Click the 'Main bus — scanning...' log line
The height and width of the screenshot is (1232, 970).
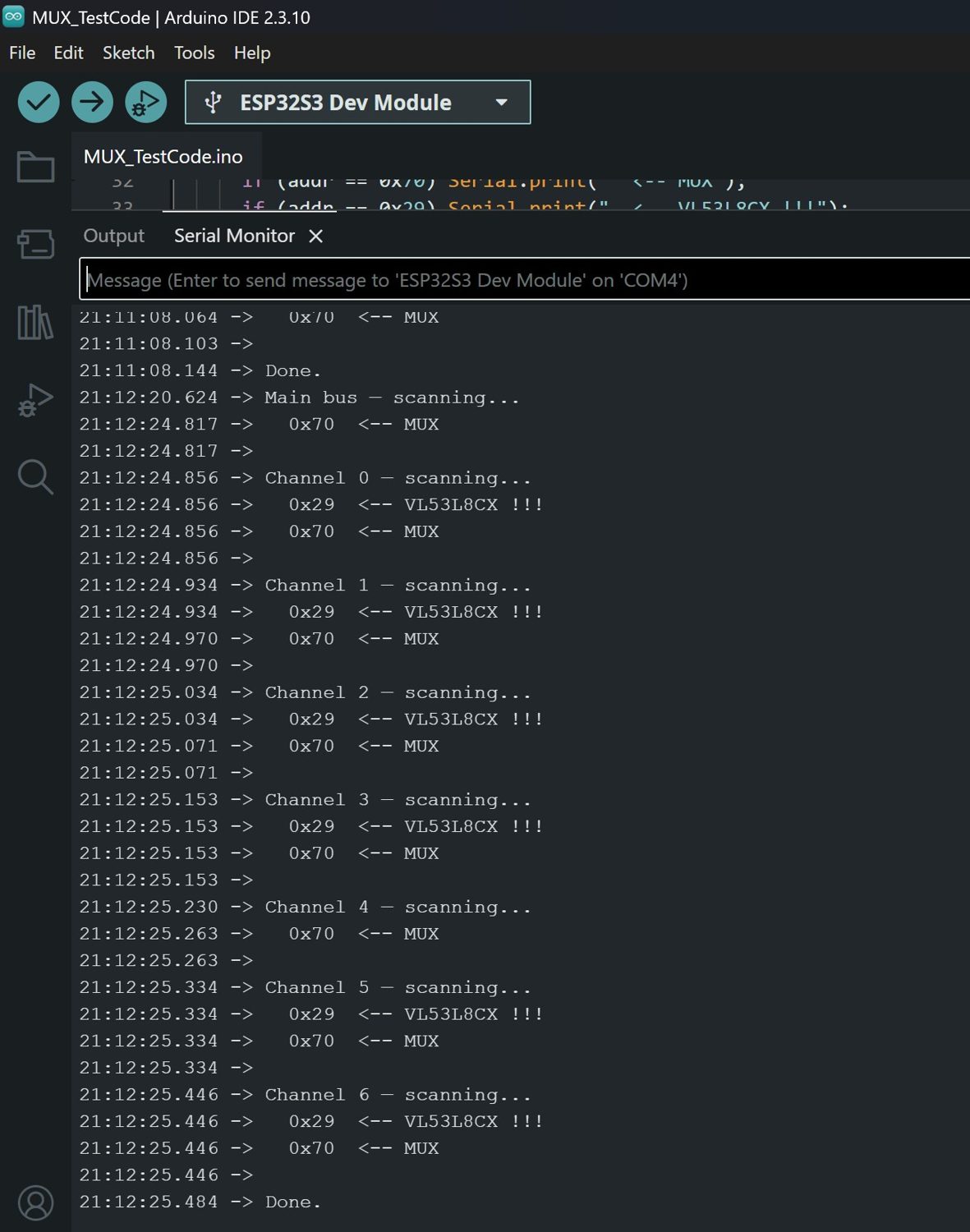click(299, 398)
